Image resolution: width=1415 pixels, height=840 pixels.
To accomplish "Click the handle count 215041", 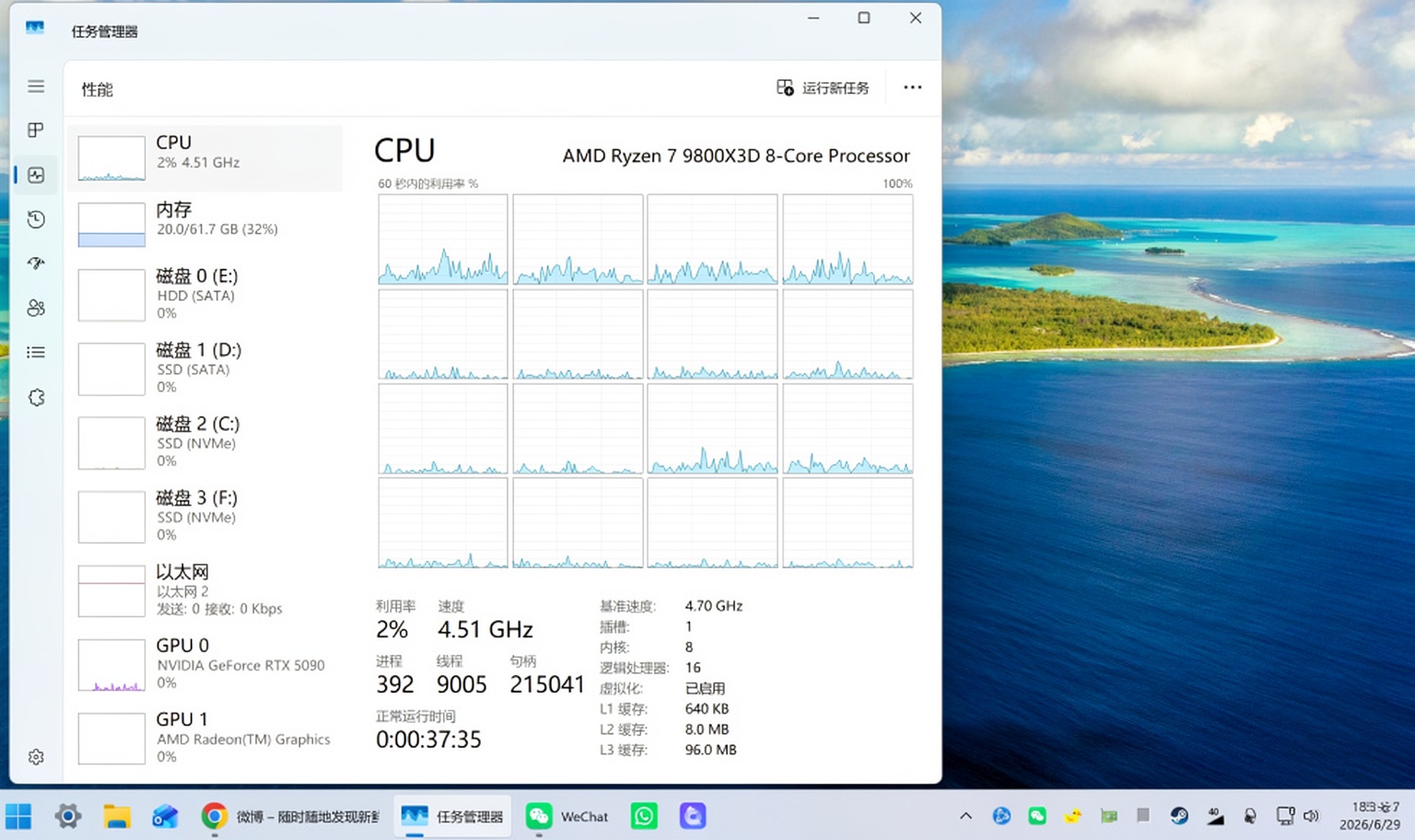I will coord(547,684).
